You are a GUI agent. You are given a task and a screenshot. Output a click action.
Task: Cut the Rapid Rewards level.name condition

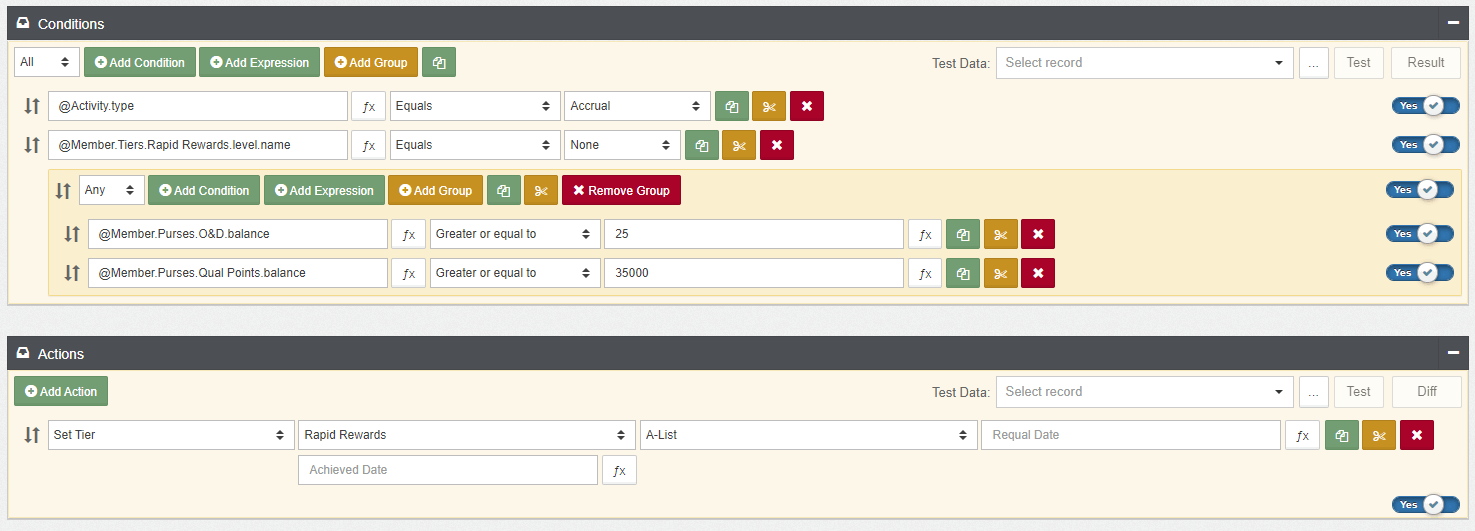coord(739,145)
